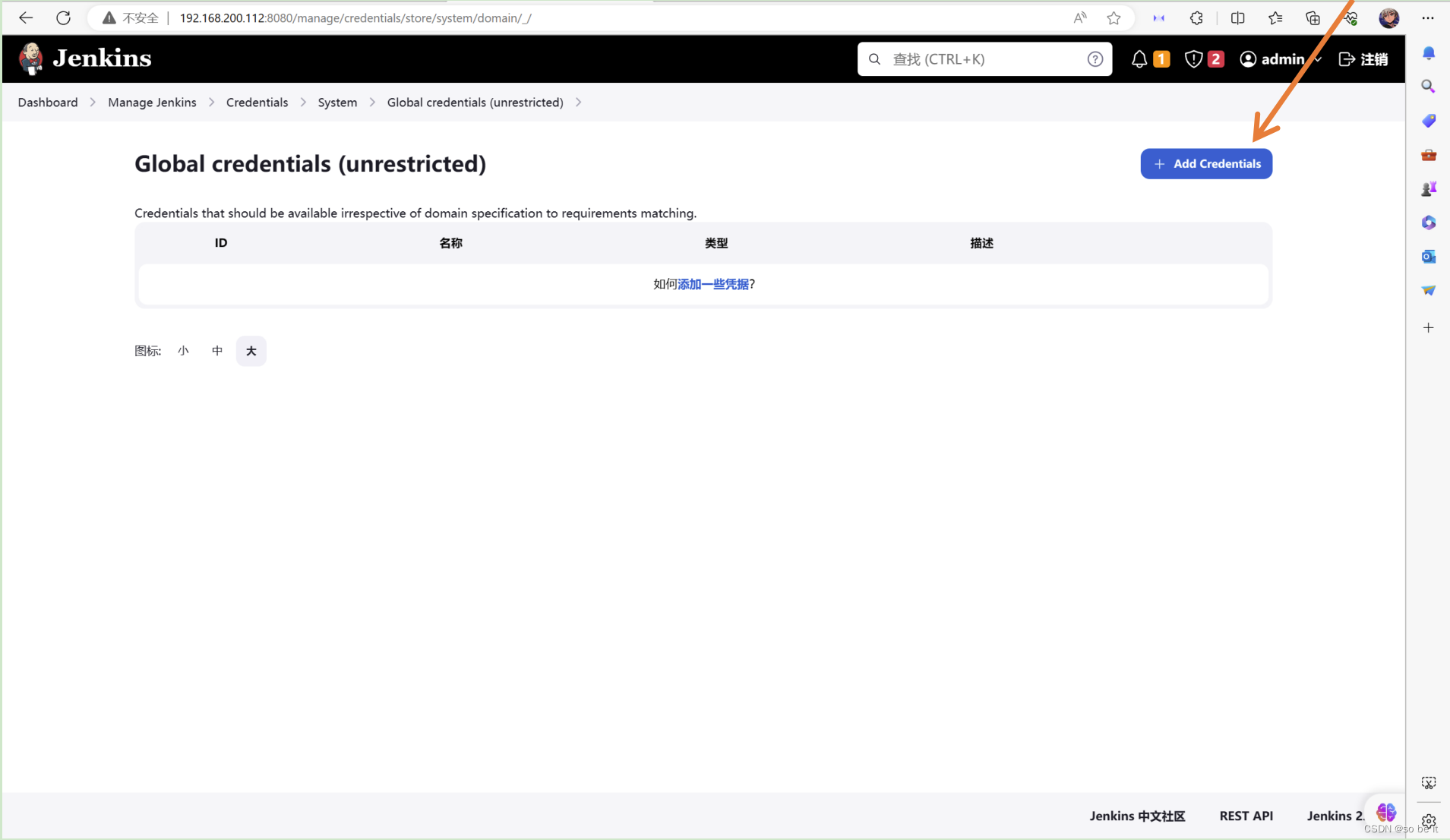This screenshot has width=1450, height=840.
Task: Add page to favorites star icon
Action: pos(1114,17)
